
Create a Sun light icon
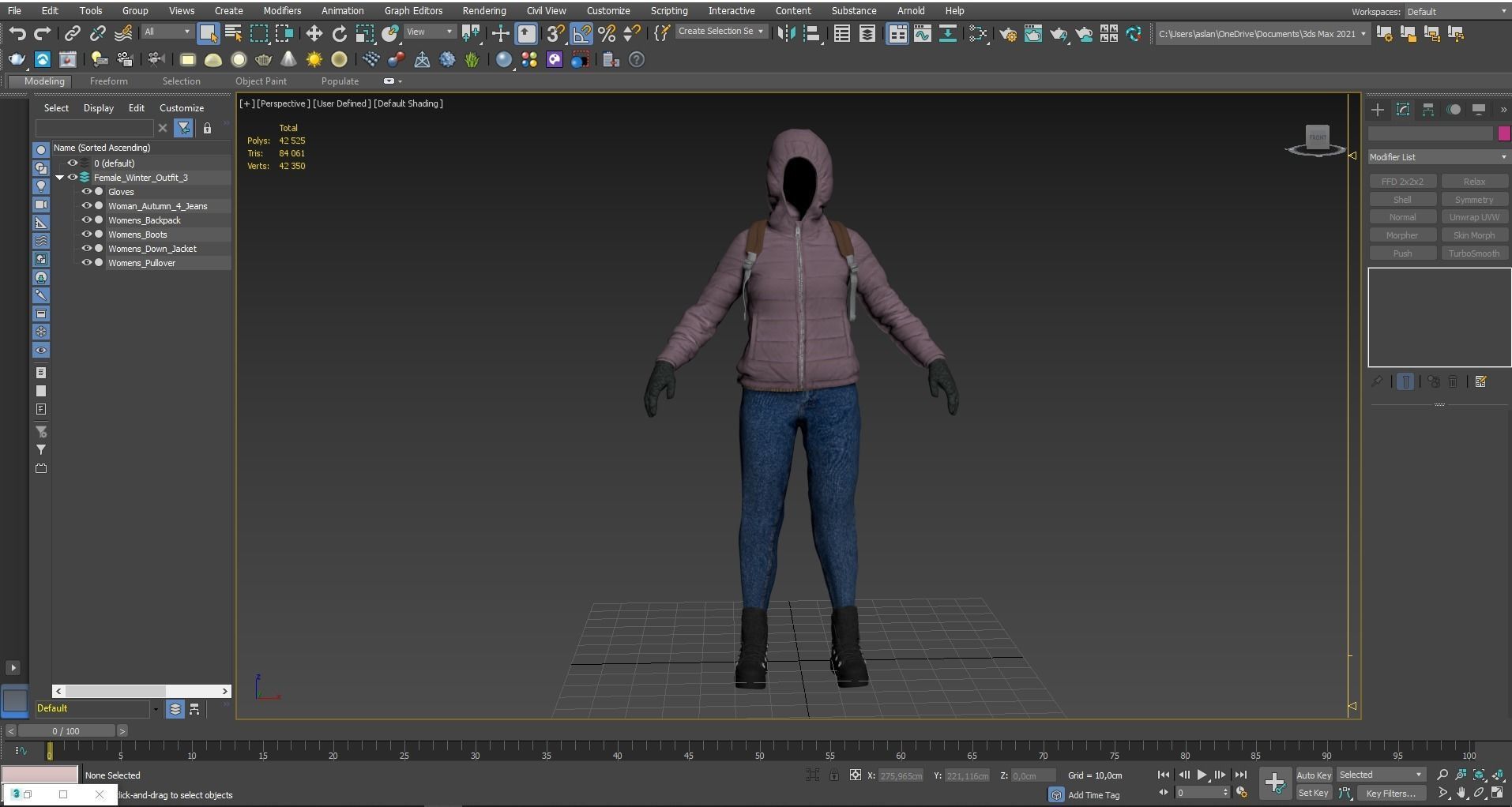click(314, 59)
